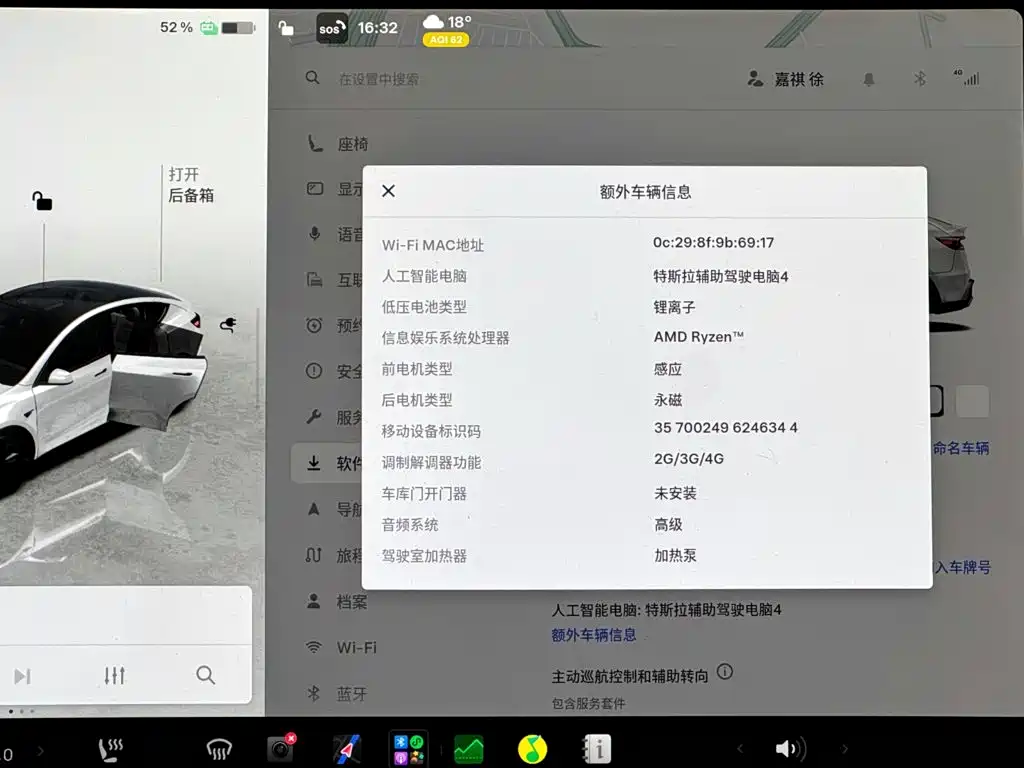This screenshot has width=1024, height=768.
Task: Search media with magnifier icon
Action: click(206, 675)
